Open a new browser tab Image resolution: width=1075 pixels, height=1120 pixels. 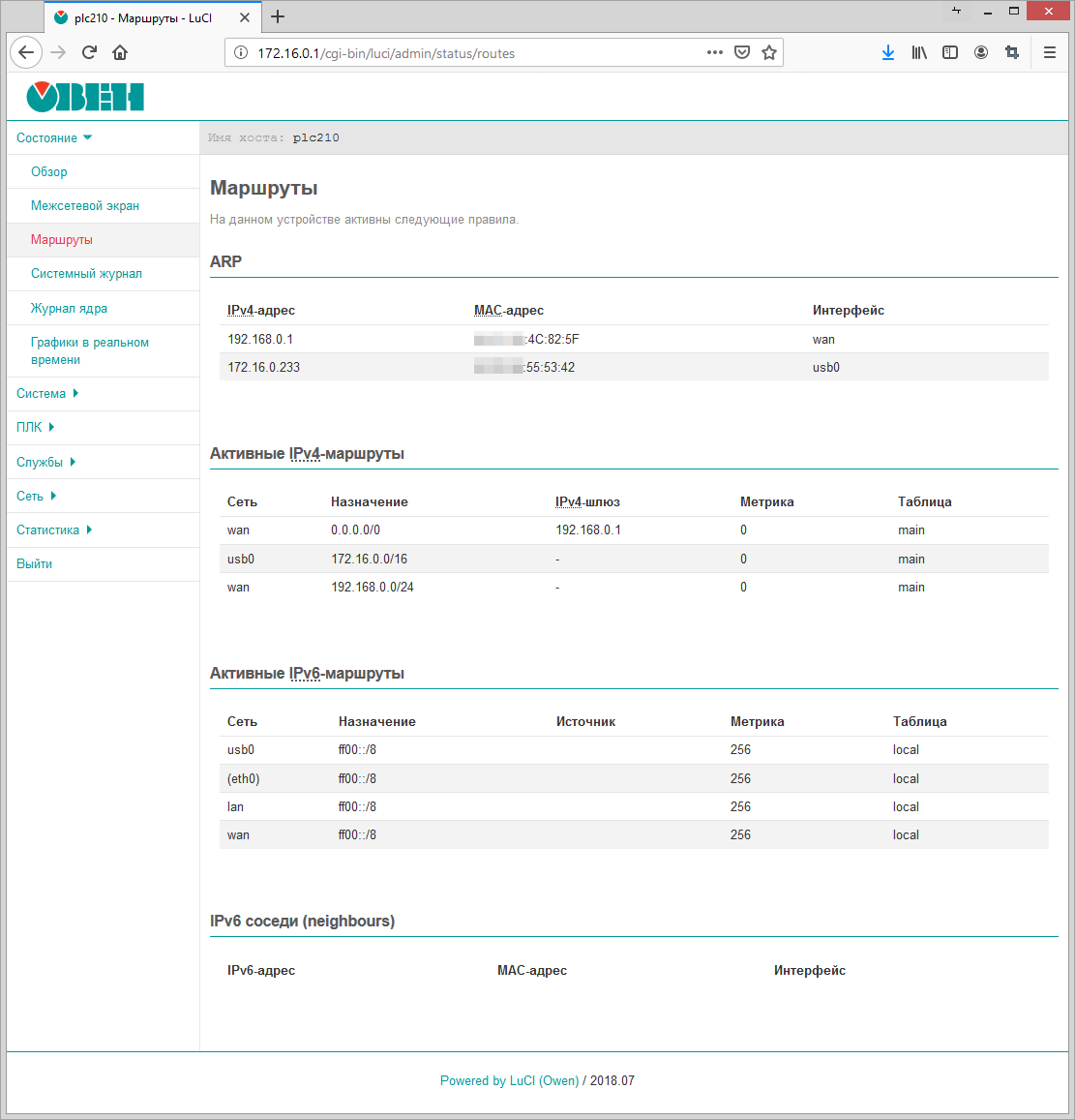[278, 16]
